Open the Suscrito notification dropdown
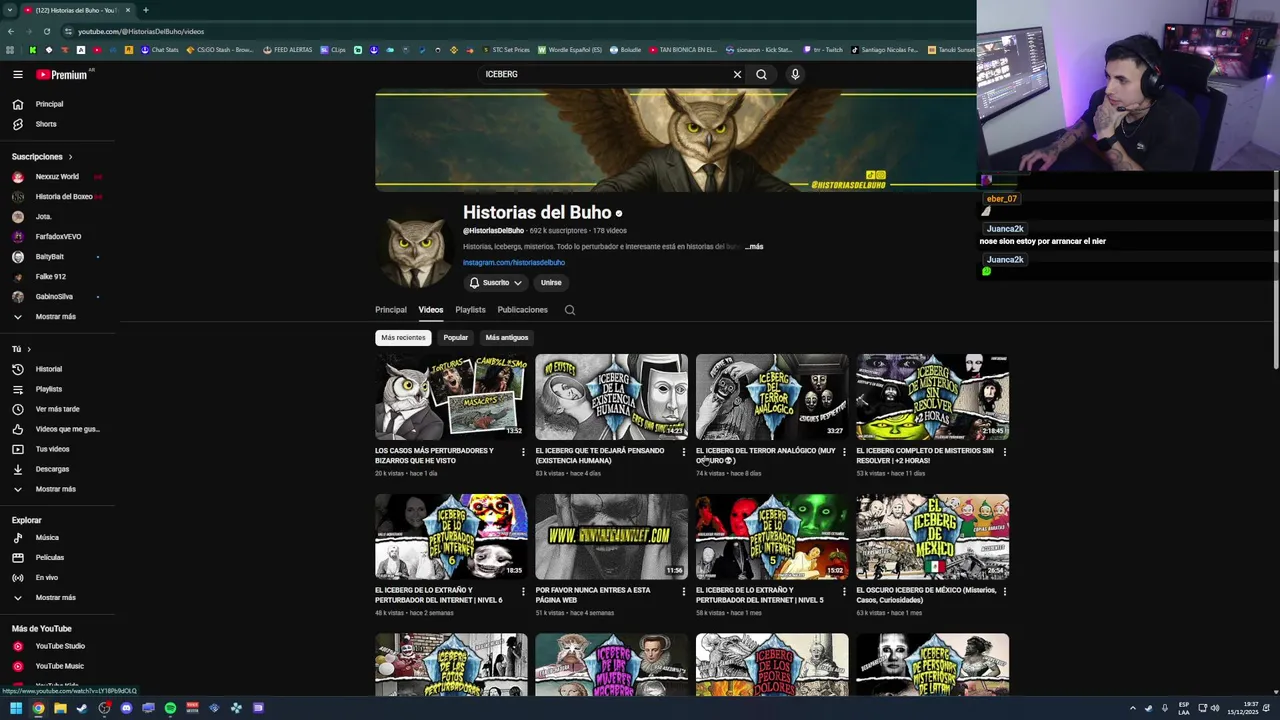The image size is (1280, 720). coord(495,283)
